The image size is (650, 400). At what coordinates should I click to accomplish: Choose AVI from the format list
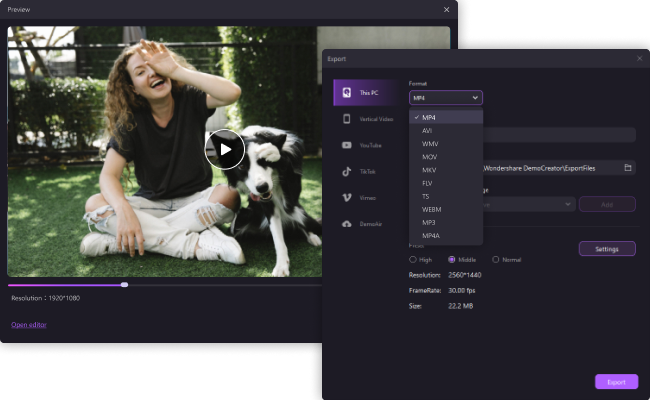click(x=446, y=131)
